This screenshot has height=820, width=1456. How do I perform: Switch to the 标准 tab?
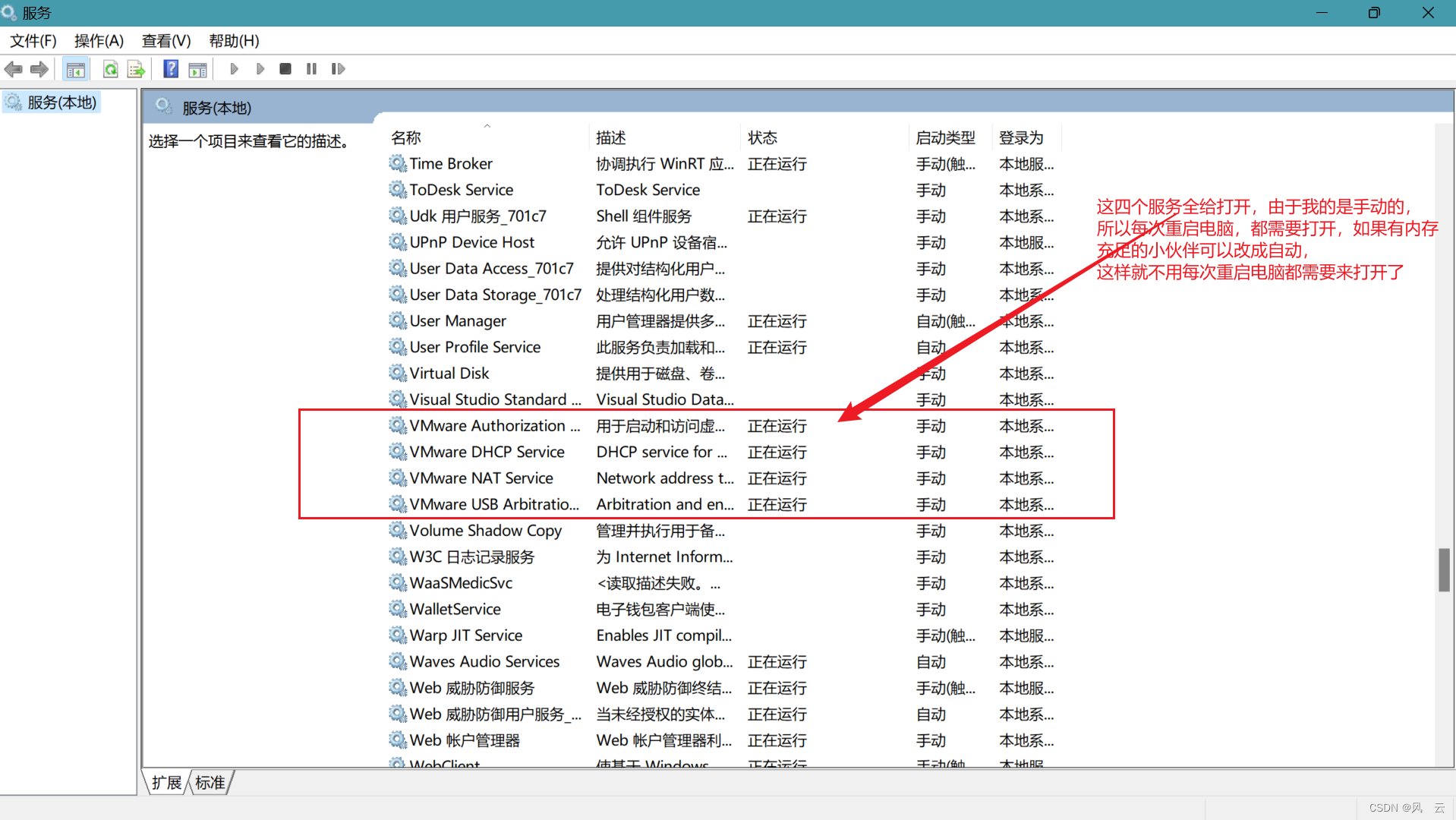(x=210, y=783)
